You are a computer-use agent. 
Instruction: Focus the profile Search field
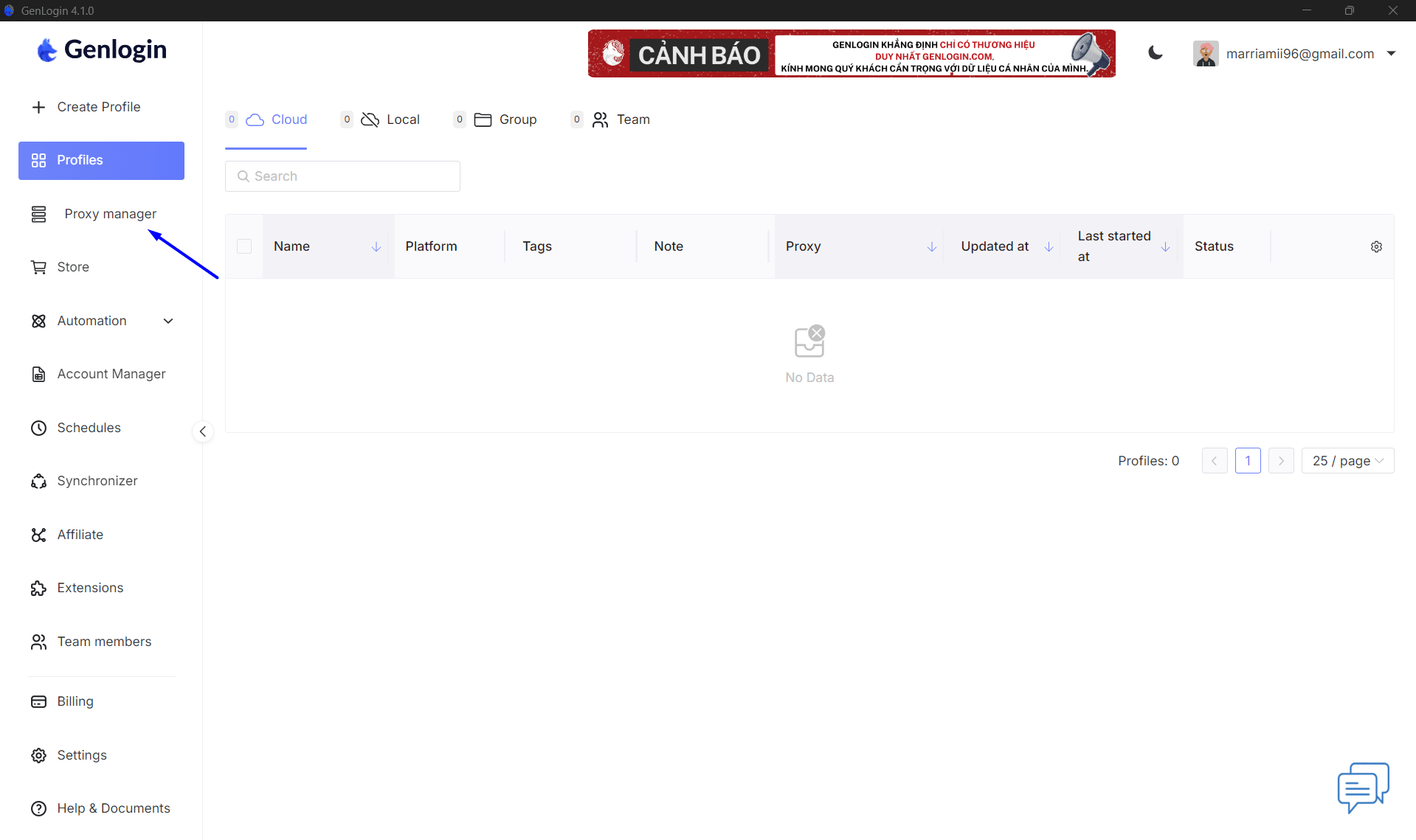342,176
